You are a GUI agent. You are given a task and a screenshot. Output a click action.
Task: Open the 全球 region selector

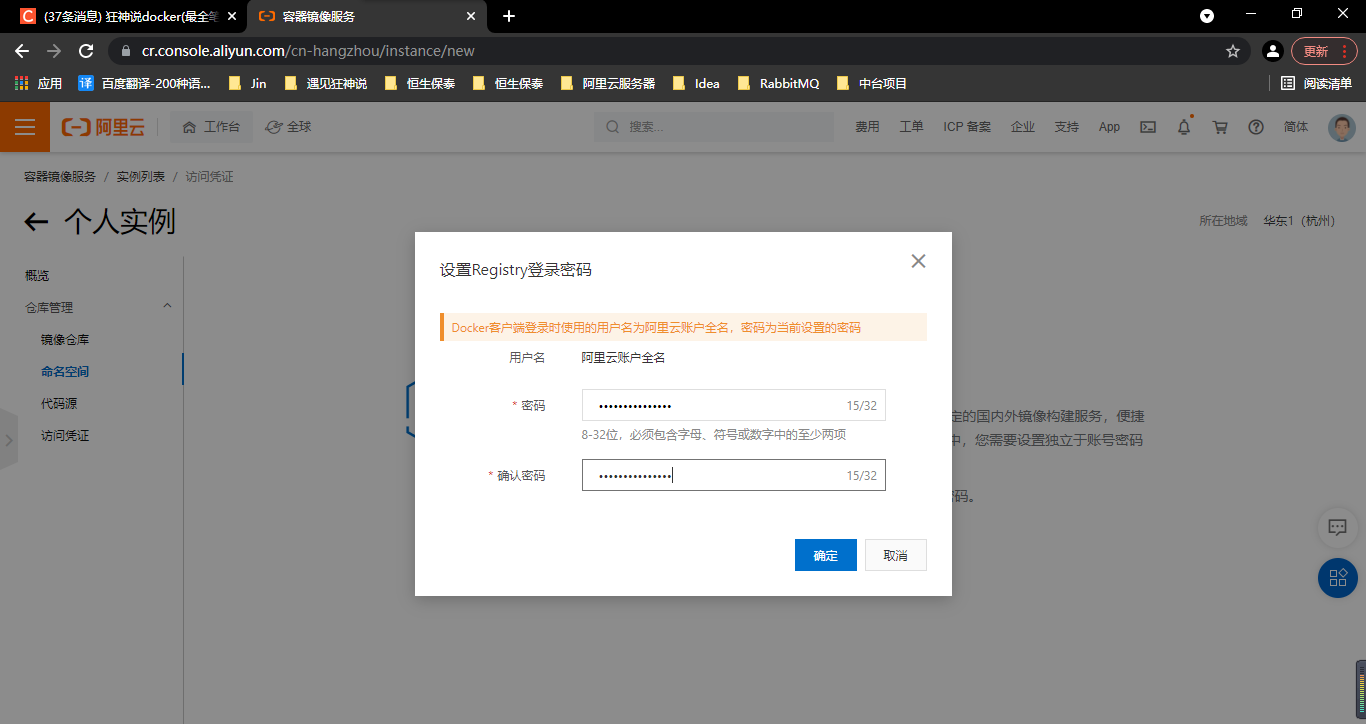point(288,127)
